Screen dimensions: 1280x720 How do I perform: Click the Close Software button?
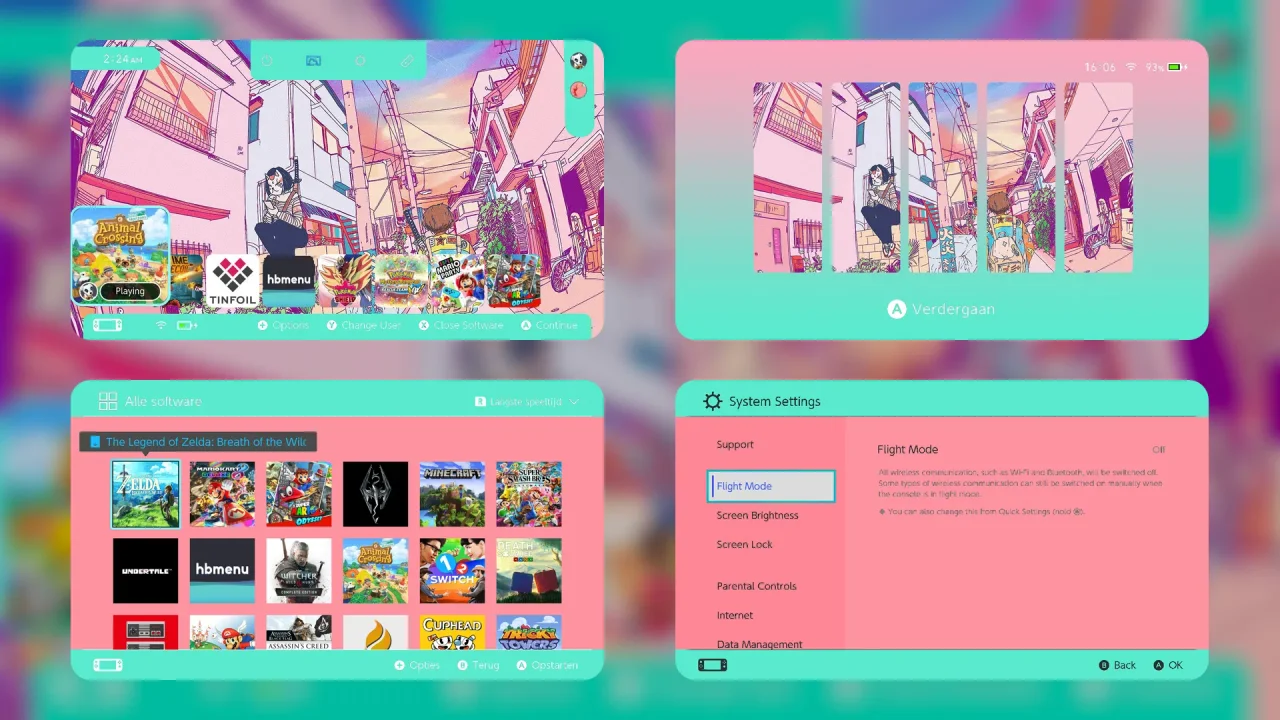tap(460, 325)
